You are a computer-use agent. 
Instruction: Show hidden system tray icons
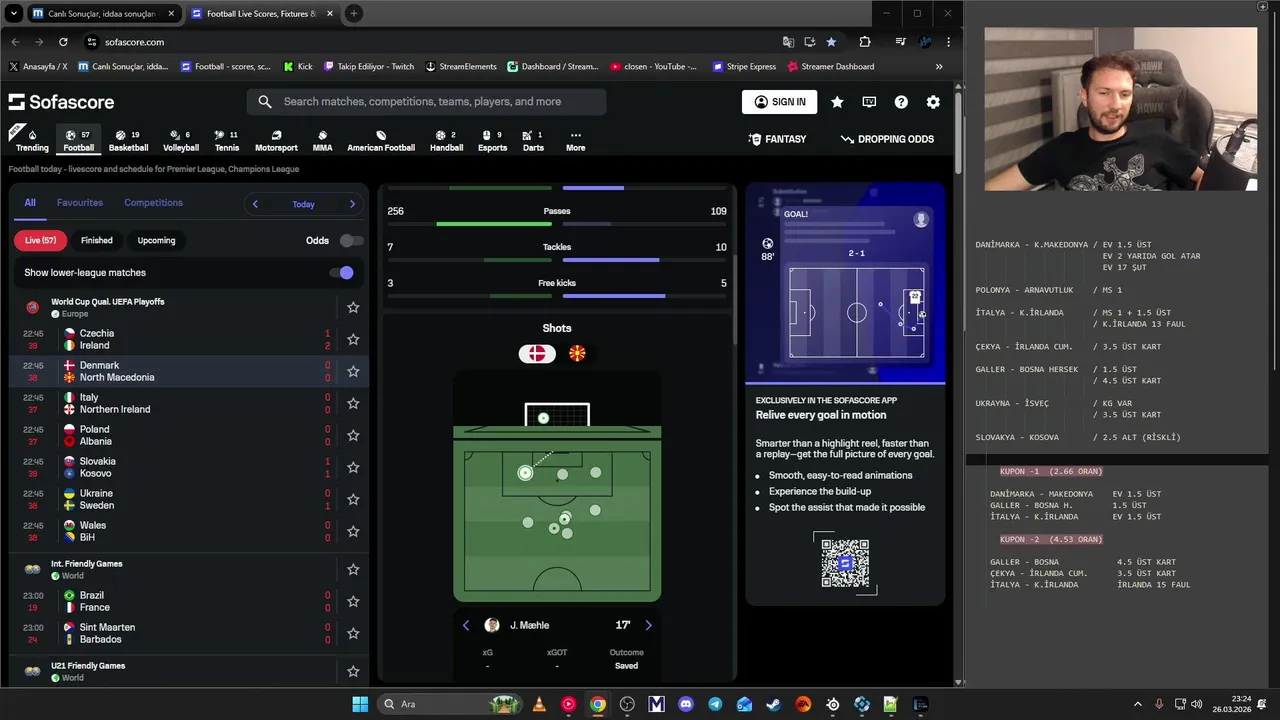tap(1137, 704)
